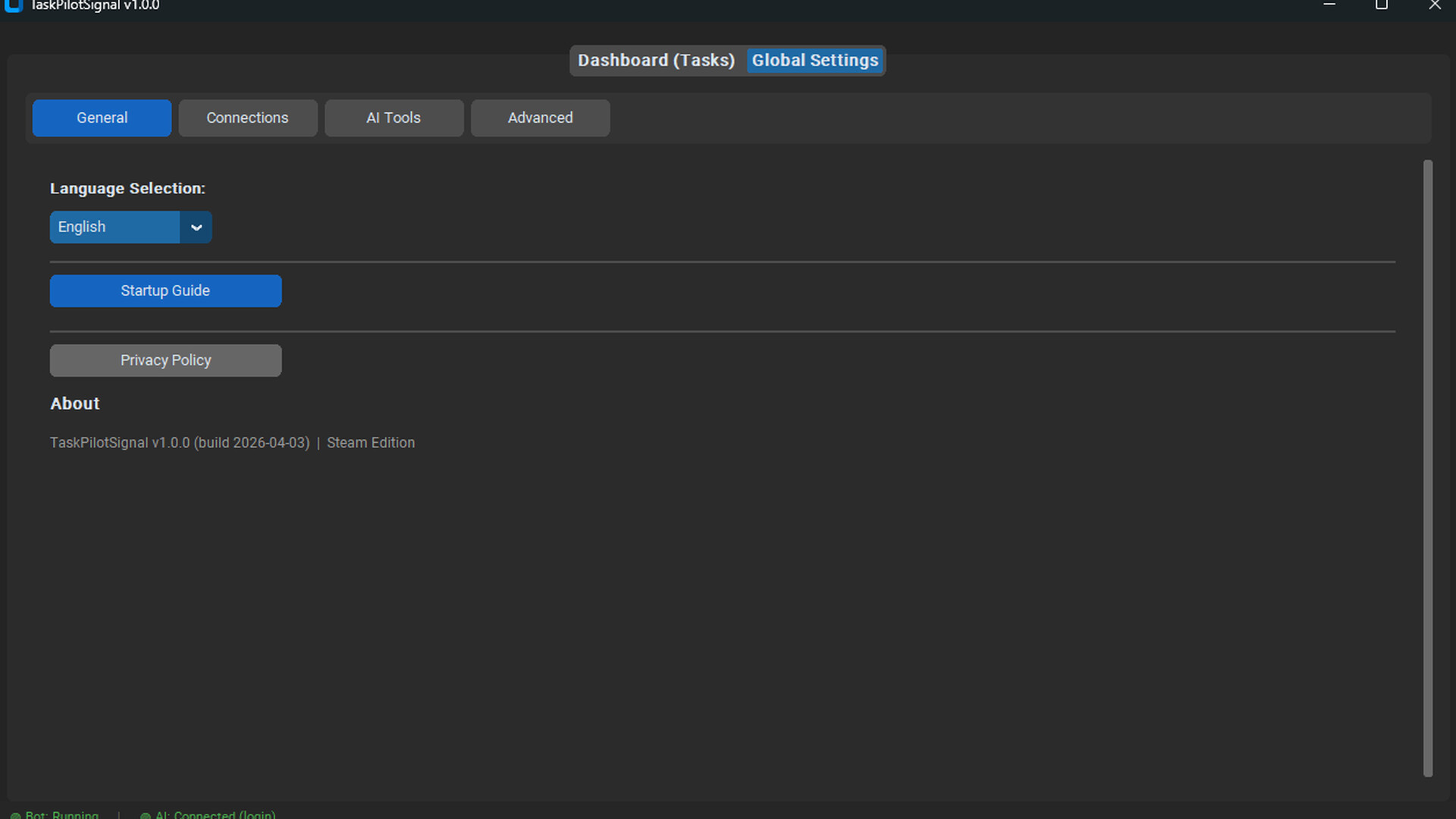This screenshot has height=819, width=1456.
Task: Click the green Bot status dot icon
Action: 15,816
